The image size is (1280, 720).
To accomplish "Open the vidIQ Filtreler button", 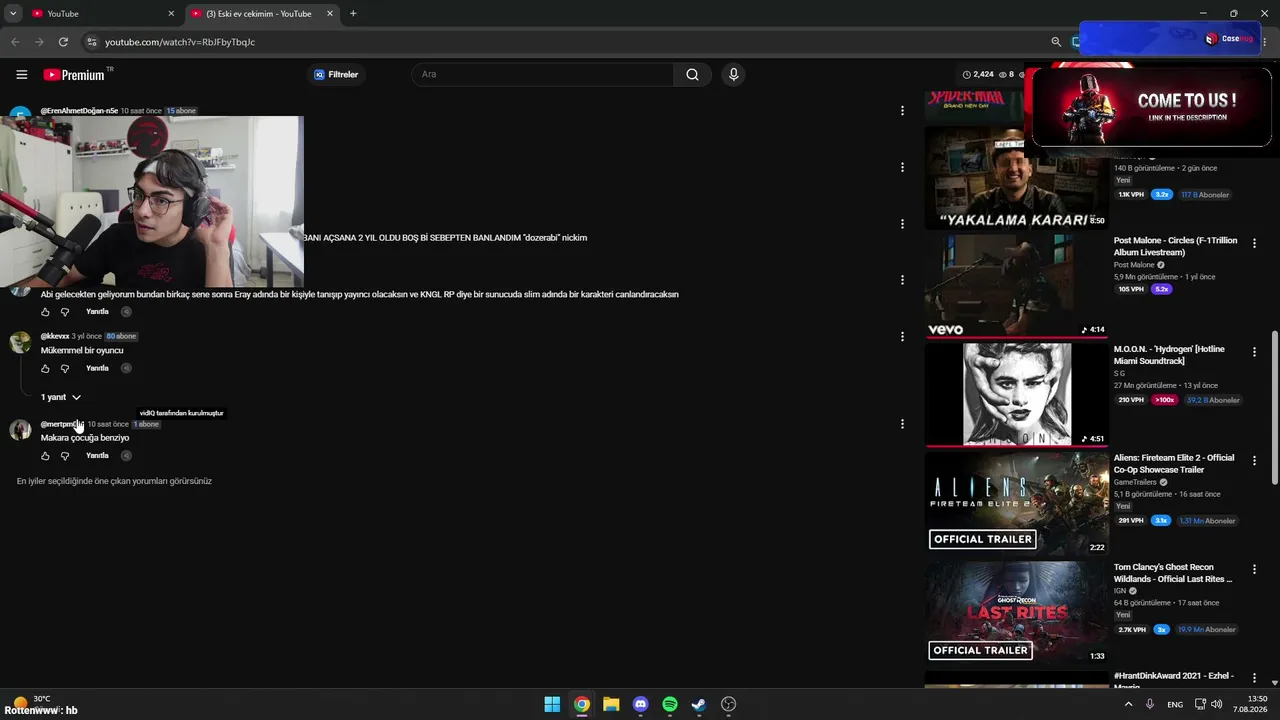I will [336, 75].
